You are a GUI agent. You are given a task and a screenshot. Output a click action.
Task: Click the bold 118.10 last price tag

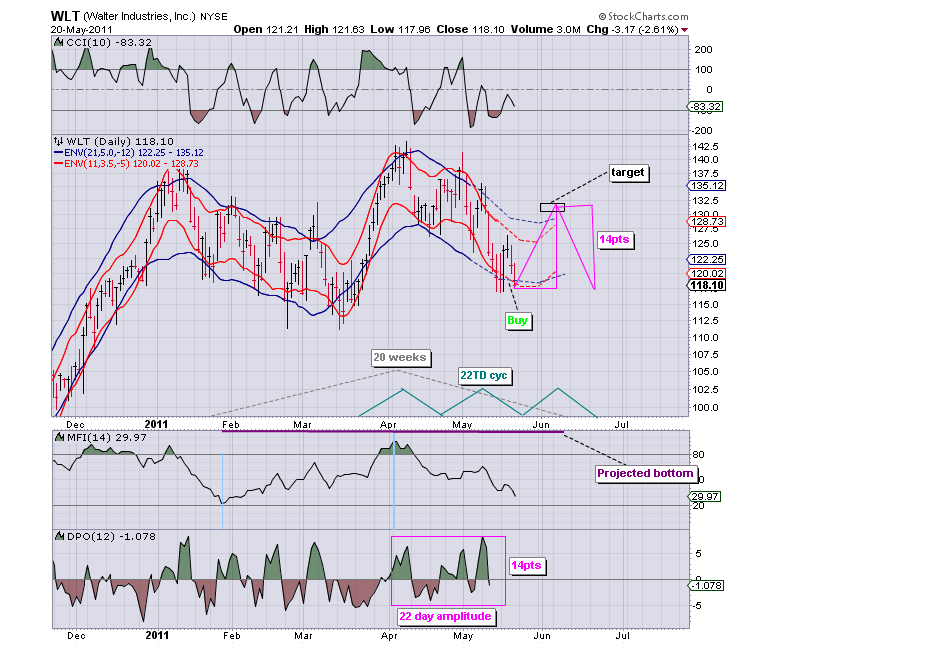click(707, 286)
